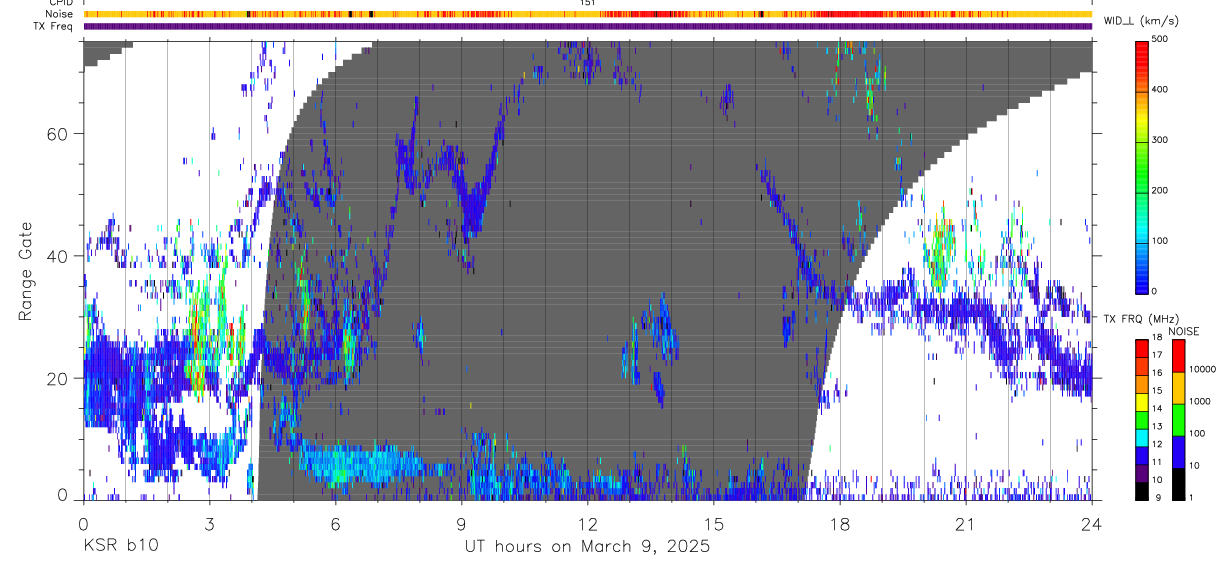Click the '300' tick on the WID scale
The image size is (1228, 567).
pos(1160,140)
